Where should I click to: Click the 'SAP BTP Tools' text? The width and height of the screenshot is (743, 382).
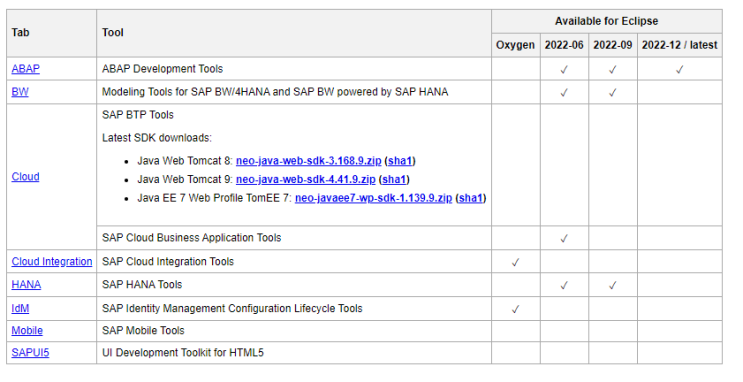click(138, 115)
